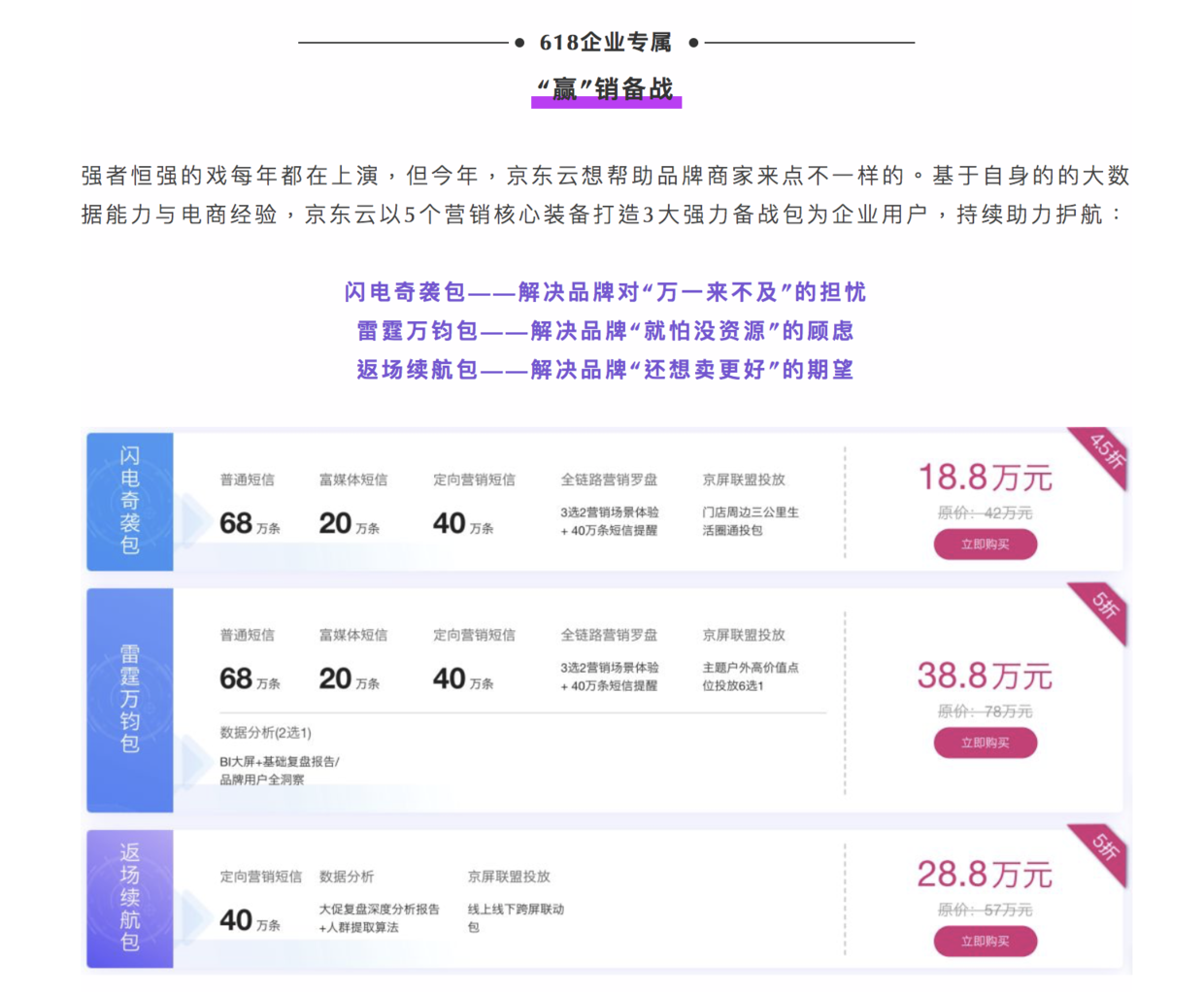Click 立即购买 for the 18.8万元 package
The image size is (1204, 992).
[x=985, y=545]
